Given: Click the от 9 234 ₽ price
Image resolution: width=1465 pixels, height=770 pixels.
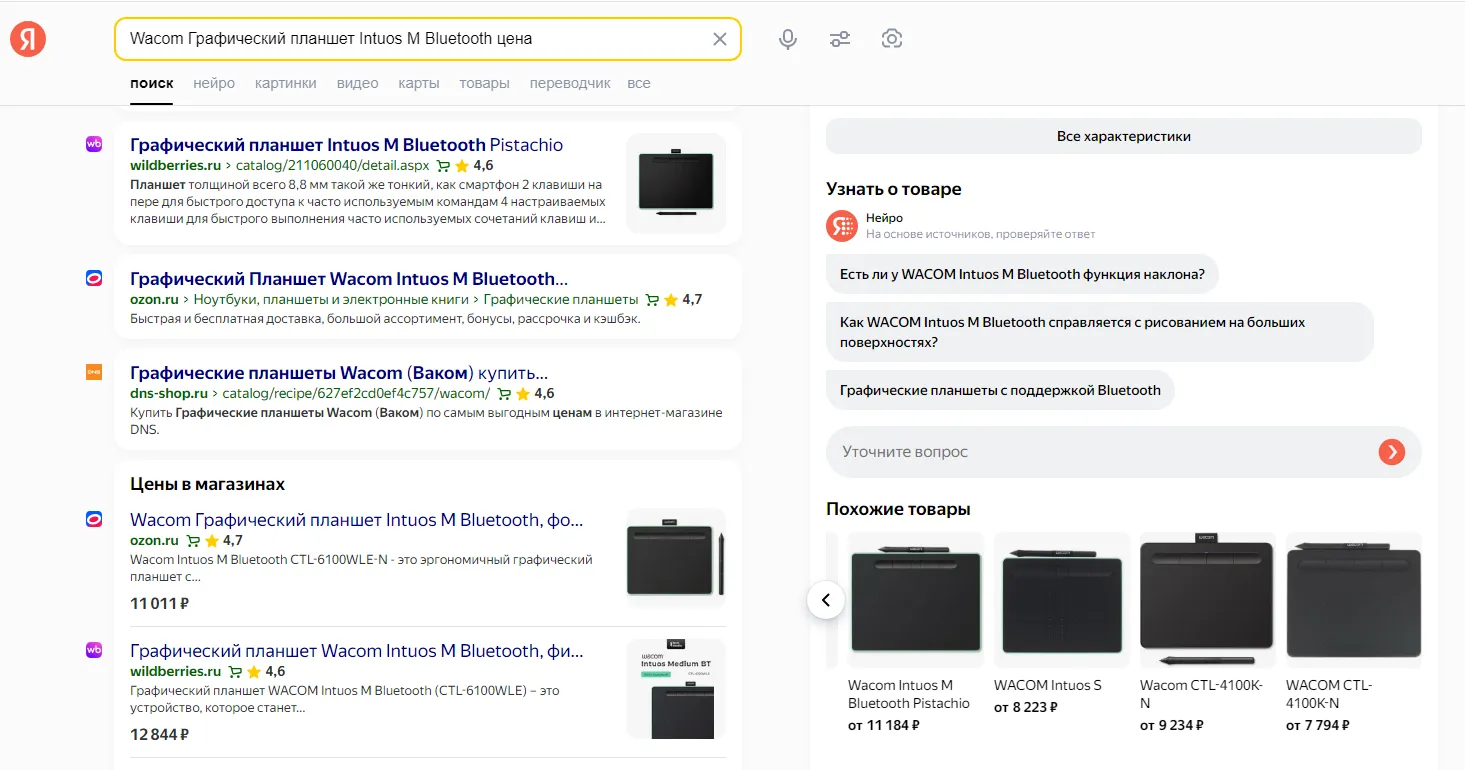Looking at the screenshot, I should click(1172, 725).
